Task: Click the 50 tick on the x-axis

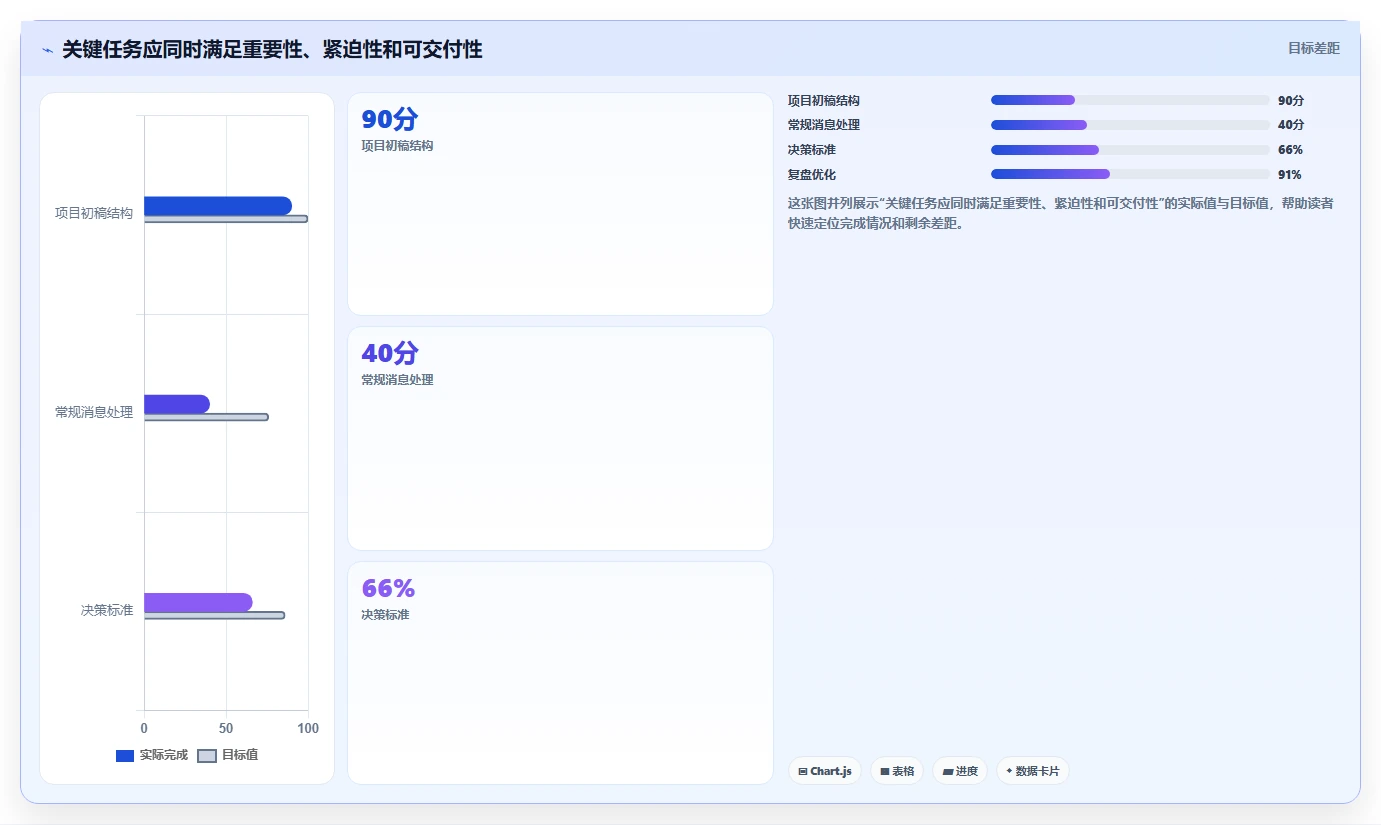Action: [226, 728]
